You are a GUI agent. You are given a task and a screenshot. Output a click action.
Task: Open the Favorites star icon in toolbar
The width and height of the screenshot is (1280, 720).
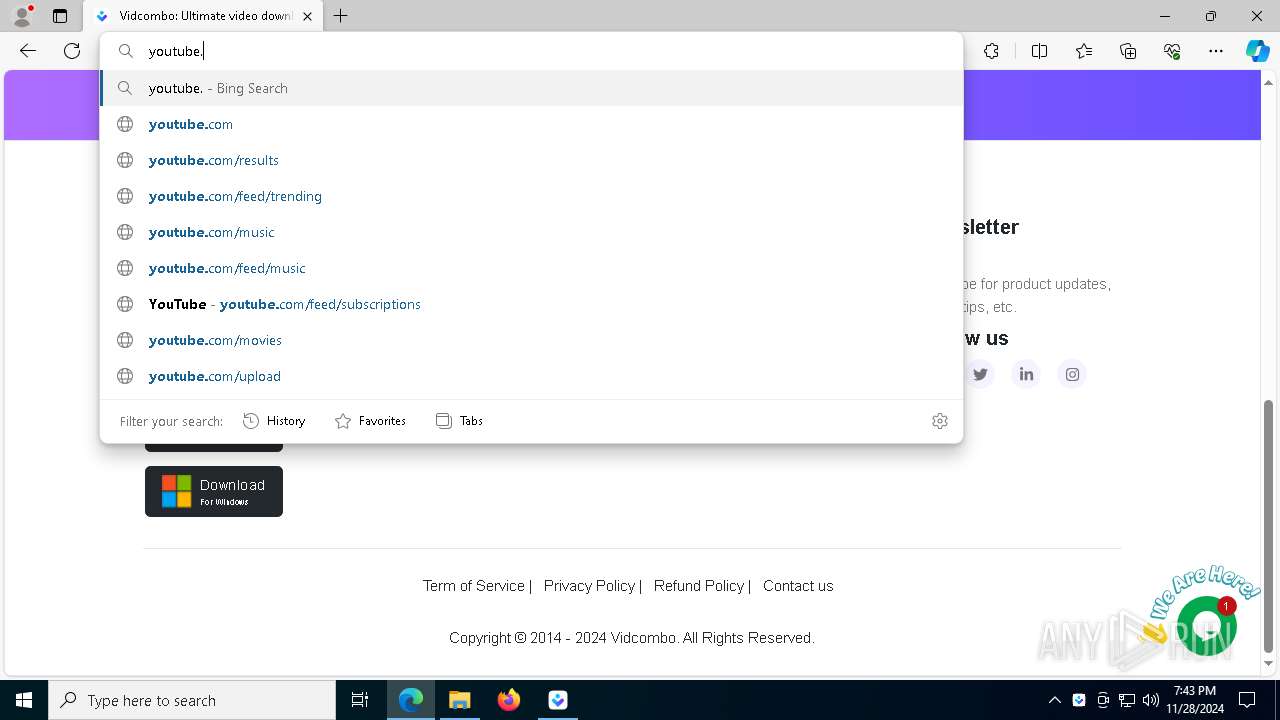(x=1084, y=51)
